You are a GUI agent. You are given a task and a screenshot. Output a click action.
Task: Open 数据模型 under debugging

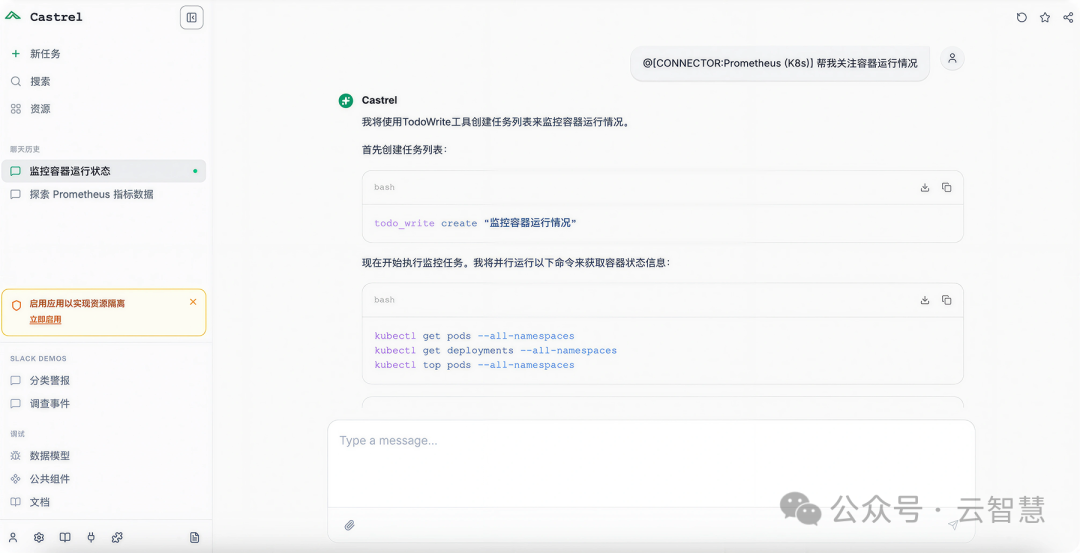(50, 456)
